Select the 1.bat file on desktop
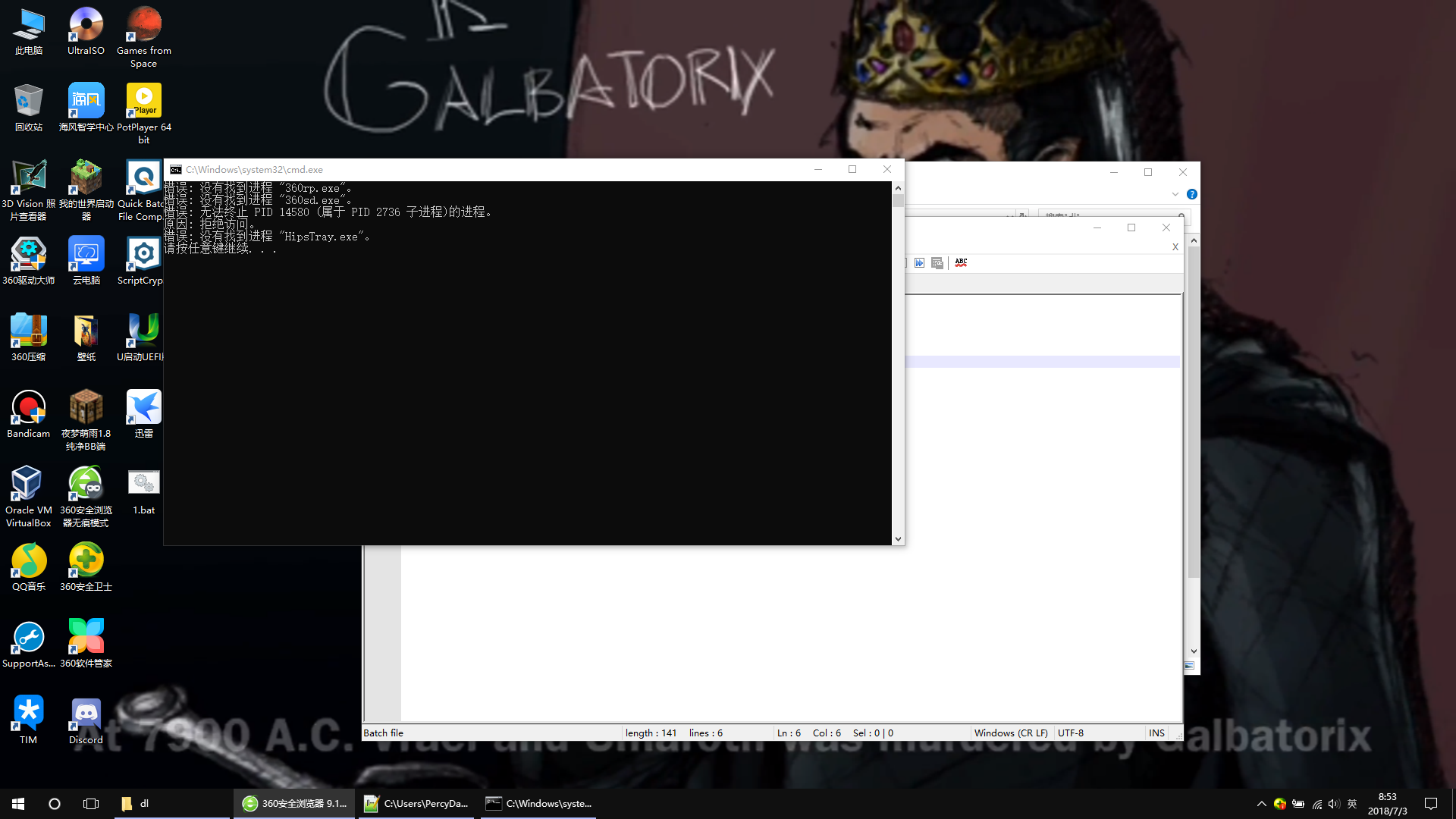Image resolution: width=1456 pixels, height=819 pixels. (x=143, y=491)
